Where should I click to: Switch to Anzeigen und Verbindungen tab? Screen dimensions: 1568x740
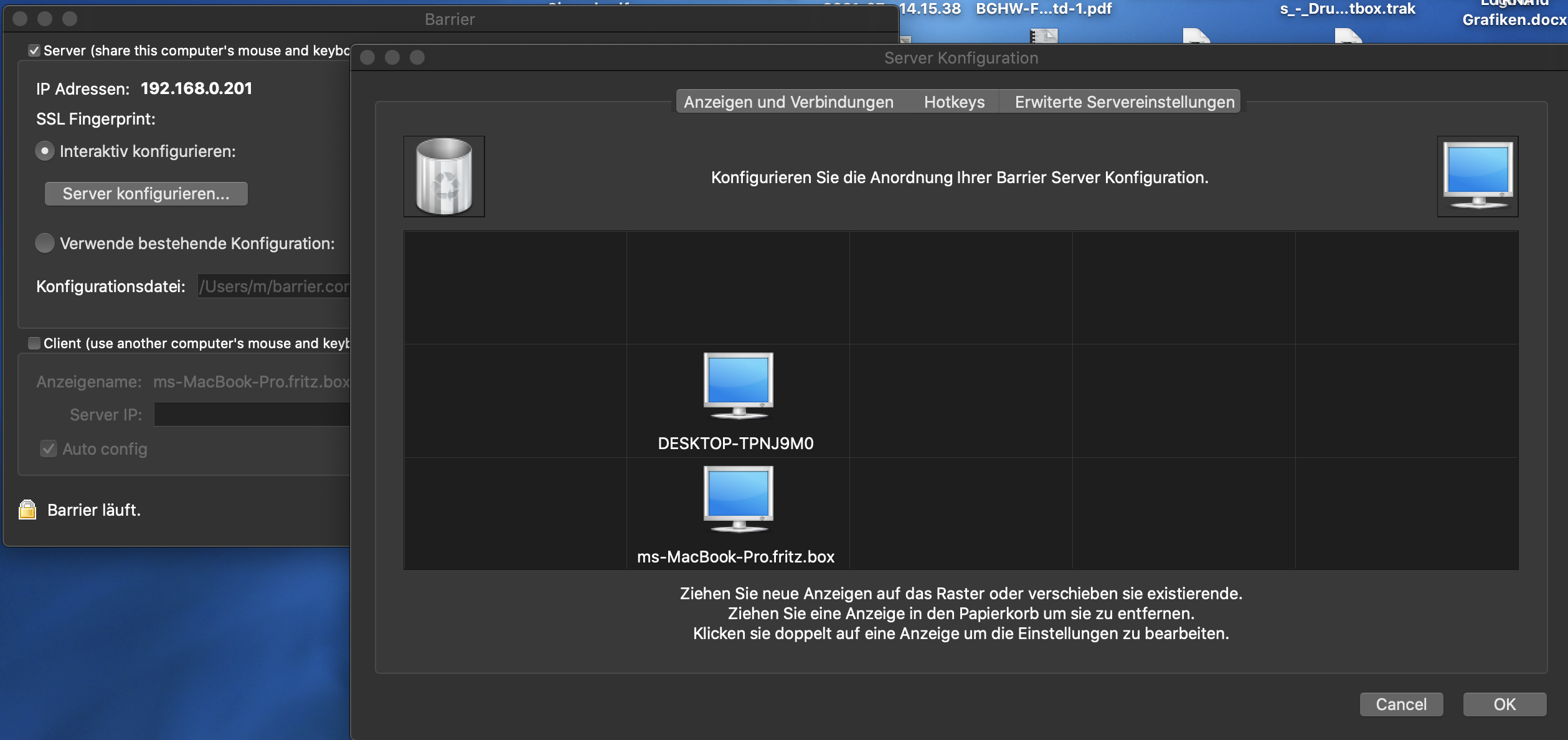[x=787, y=102]
